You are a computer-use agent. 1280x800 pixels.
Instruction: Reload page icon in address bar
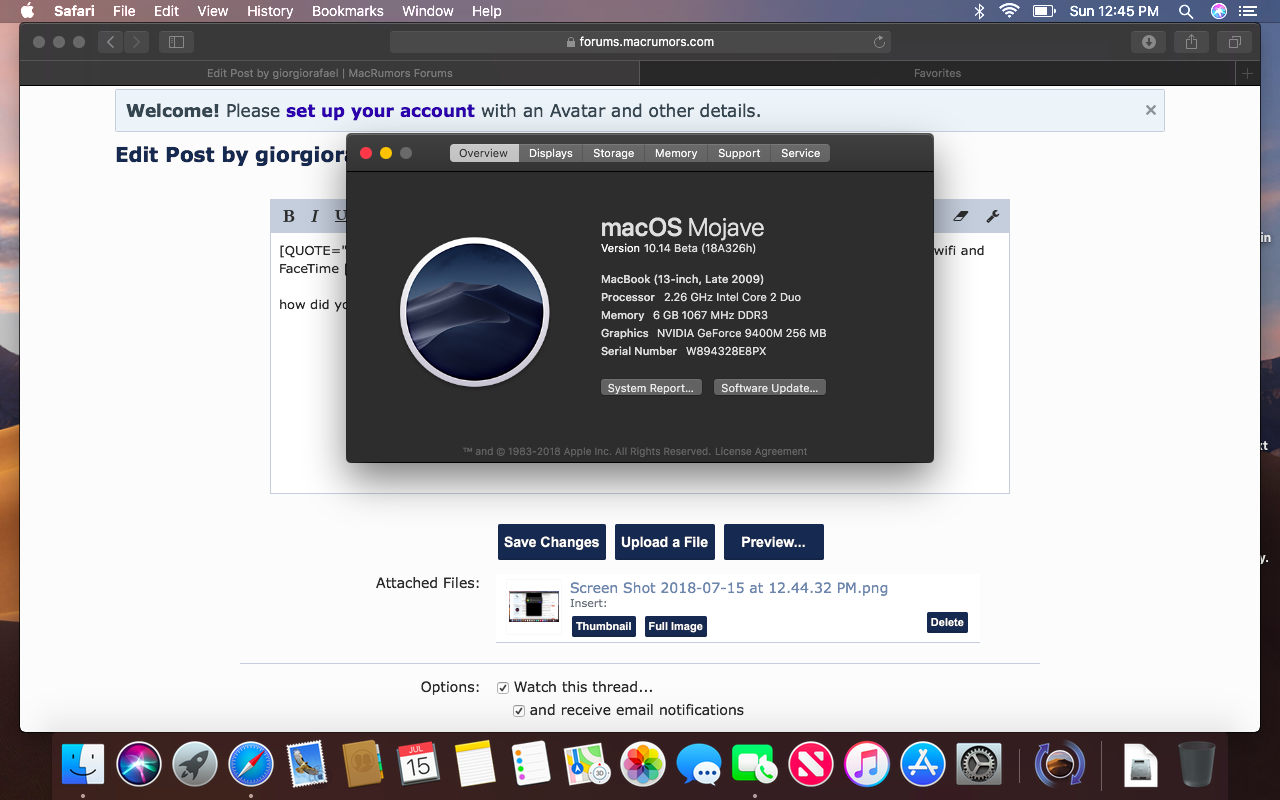(x=879, y=42)
